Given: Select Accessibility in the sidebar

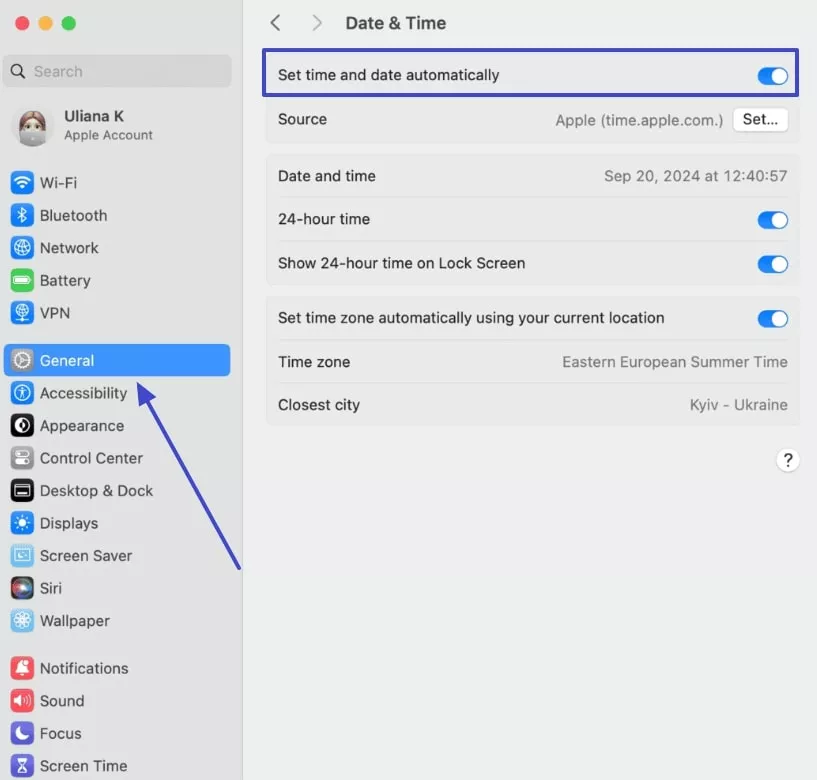Looking at the screenshot, I should 80,393.
